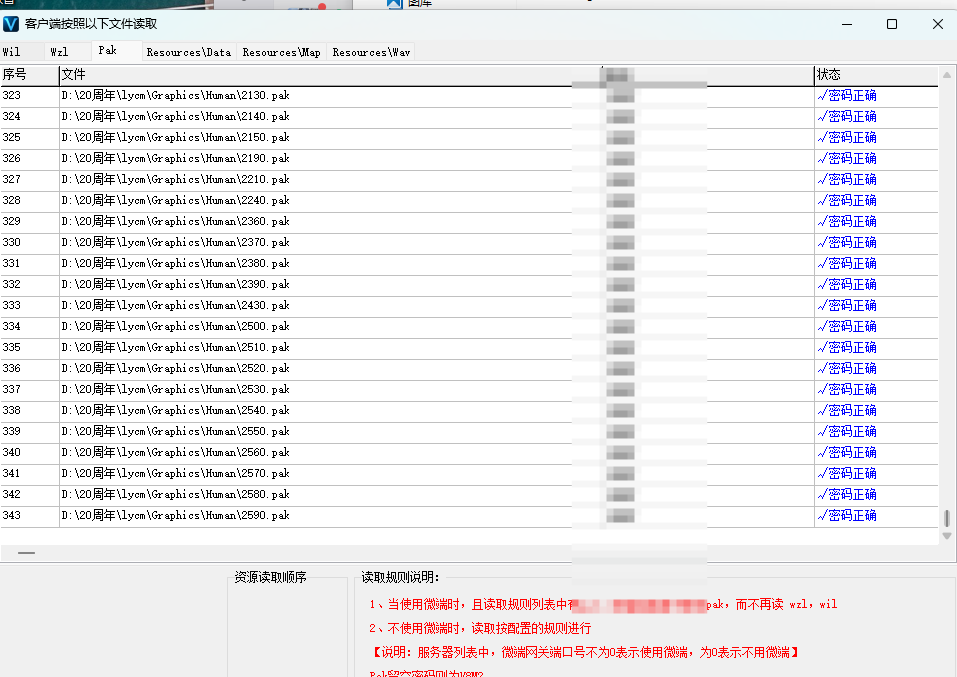Select row with Human\2140.pak
The width and height of the screenshot is (957, 677).
[x=469, y=117]
